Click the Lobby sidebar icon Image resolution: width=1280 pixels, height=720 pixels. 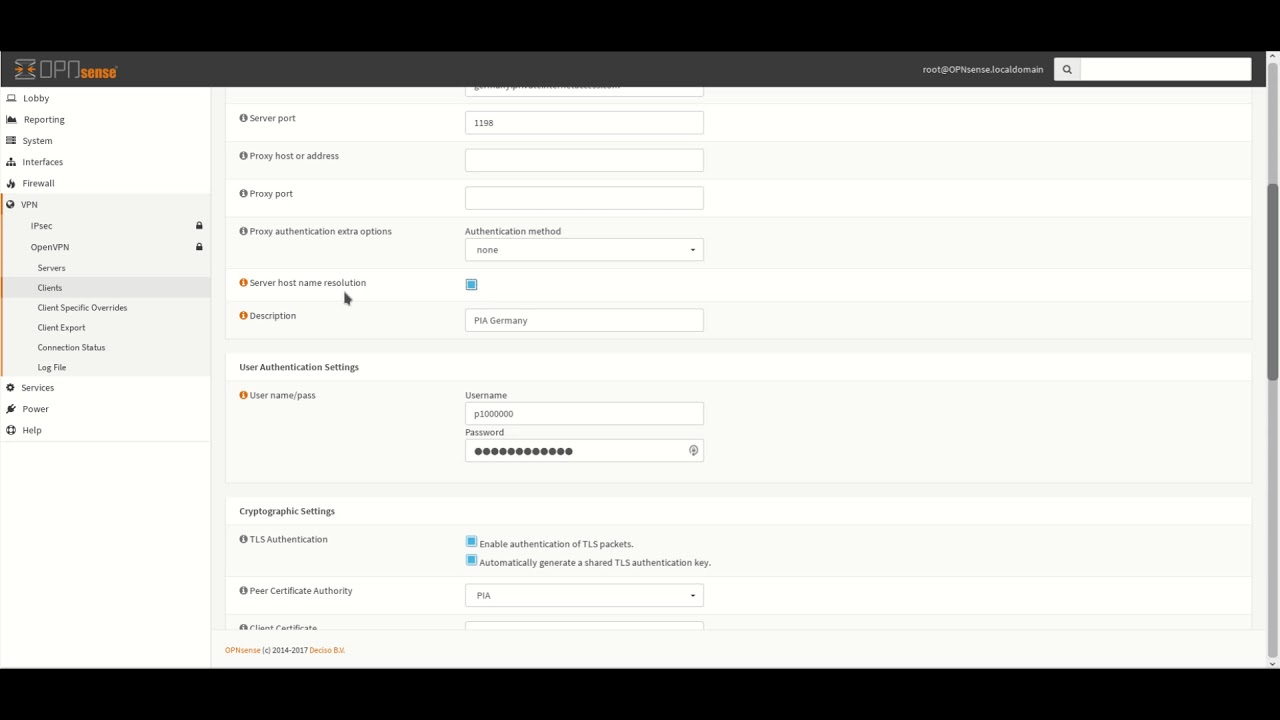click(x=11, y=98)
